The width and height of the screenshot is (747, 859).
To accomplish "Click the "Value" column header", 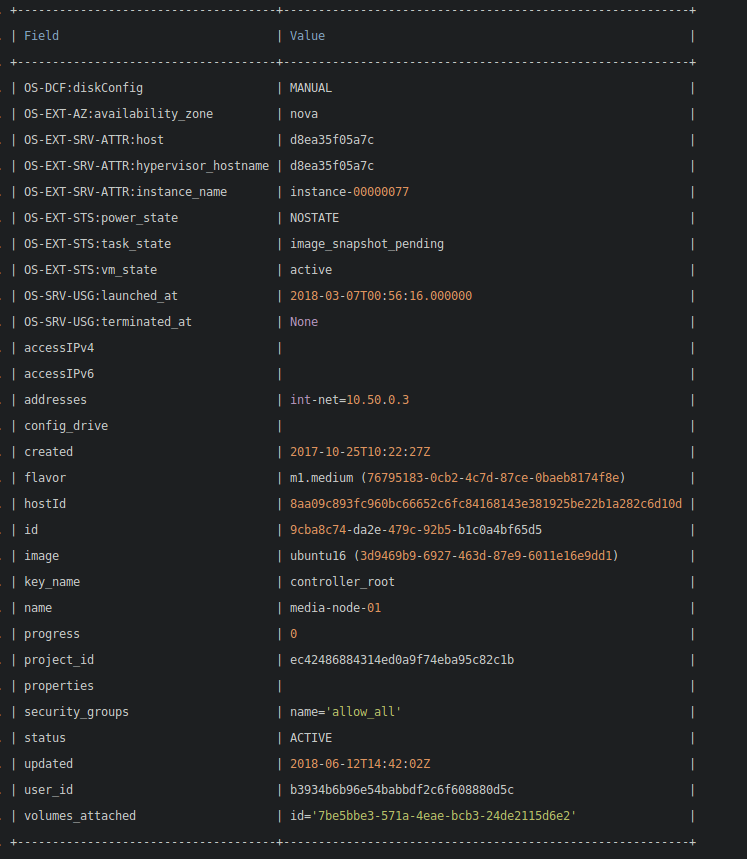I will point(307,36).
